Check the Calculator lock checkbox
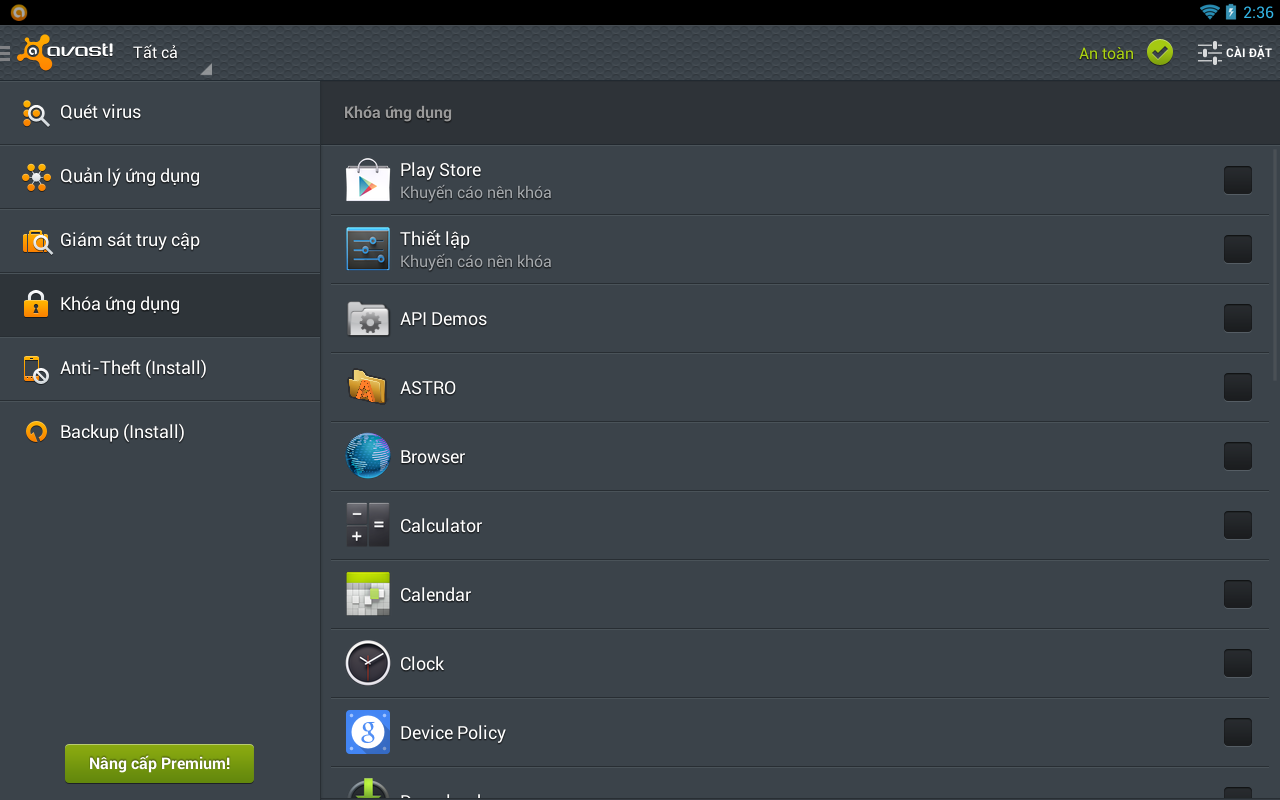 tap(1238, 525)
